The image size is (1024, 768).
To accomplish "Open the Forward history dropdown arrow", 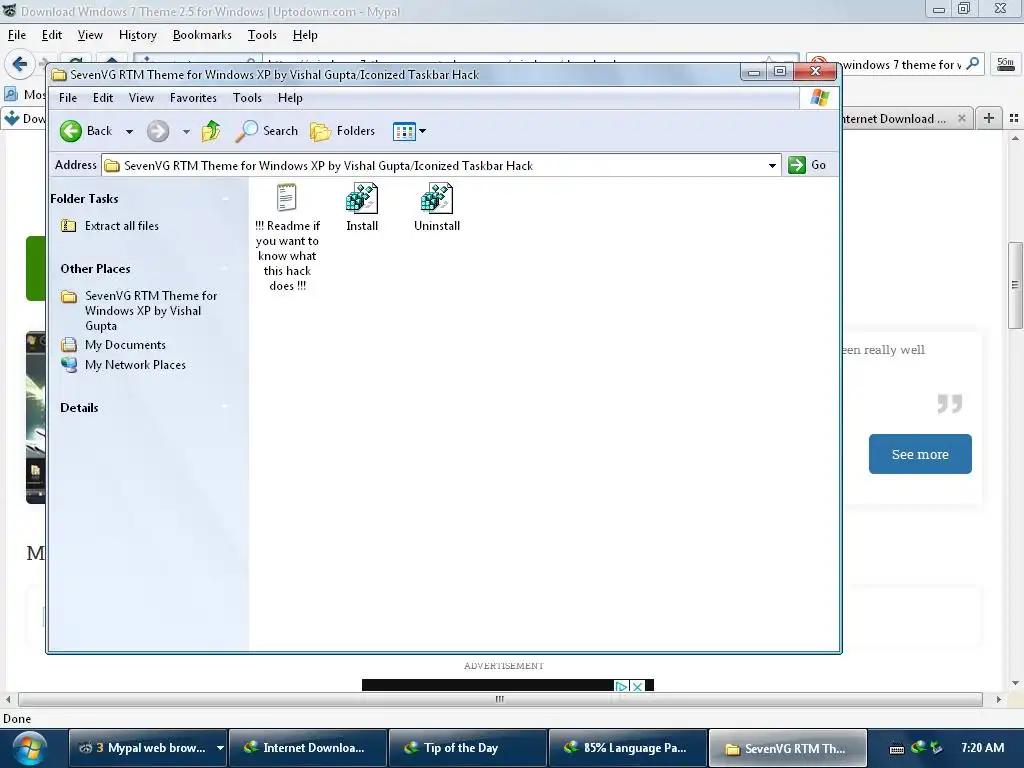I will tap(186, 132).
